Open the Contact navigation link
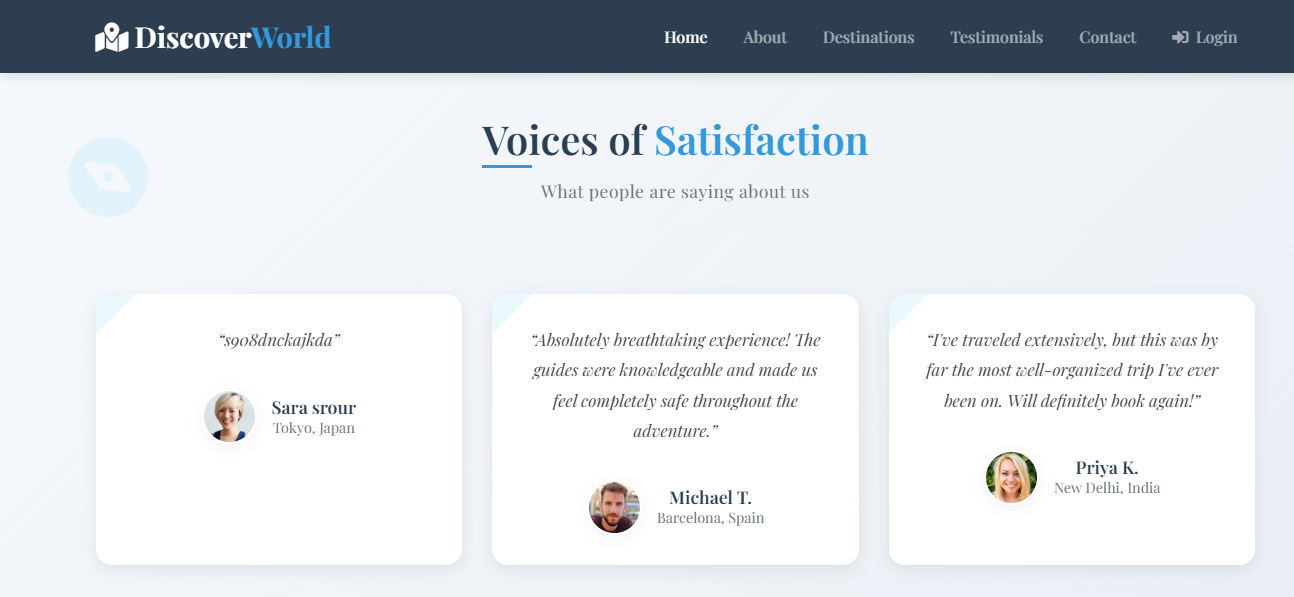The image size is (1294, 597). coord(1107,37)
